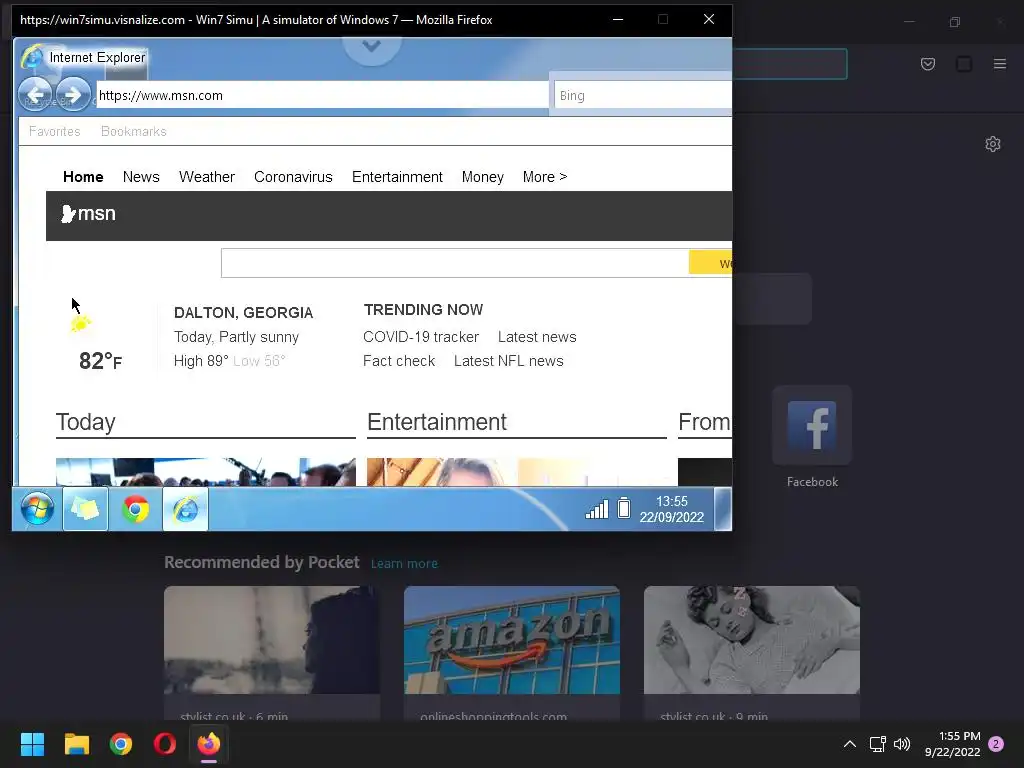Launch Chrome from the simulated Win7 taskbar
Screen dimensions: 1024x768
pyautogui.click(x=135, y=509)
